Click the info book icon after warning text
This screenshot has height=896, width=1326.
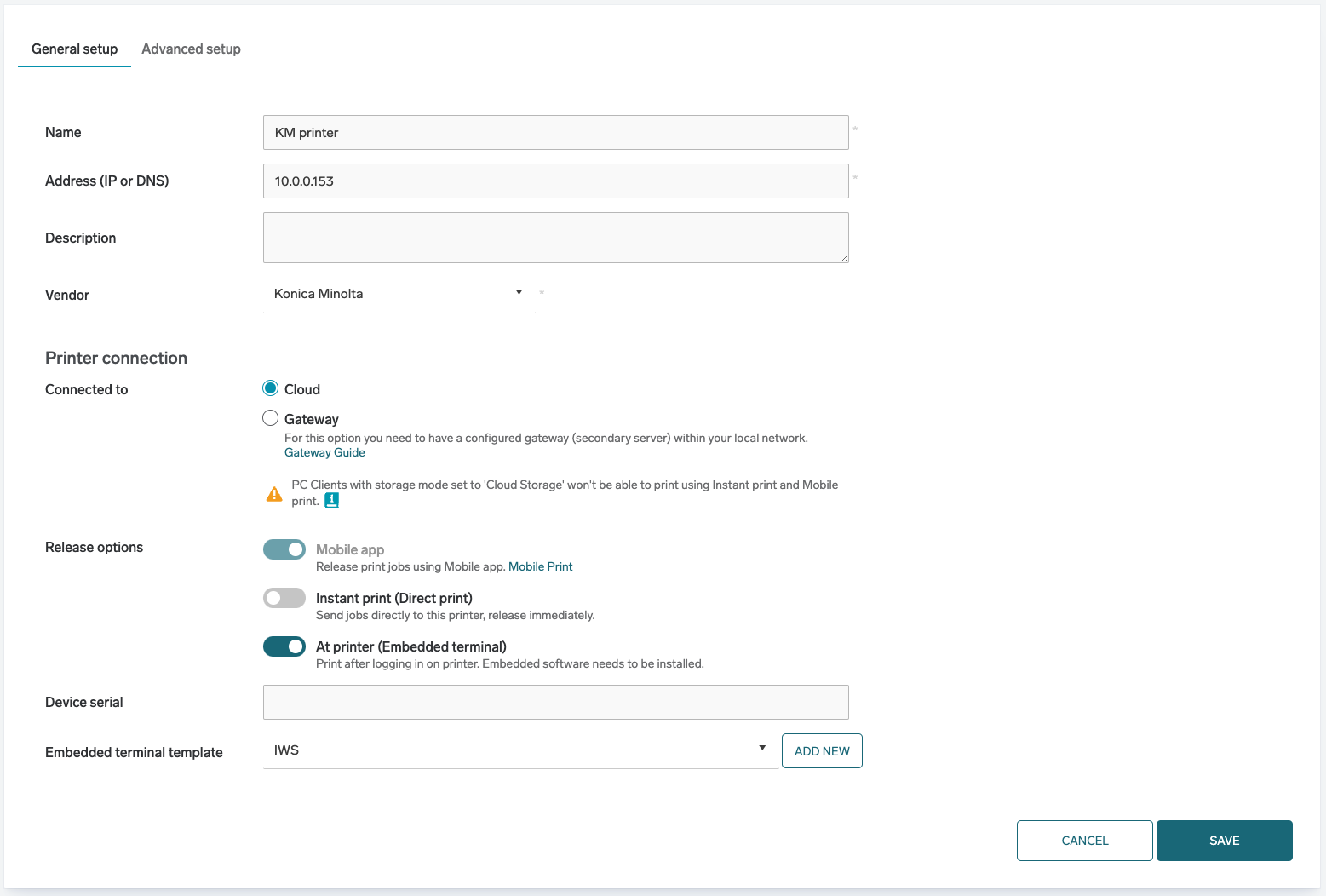tap(332, 501)
